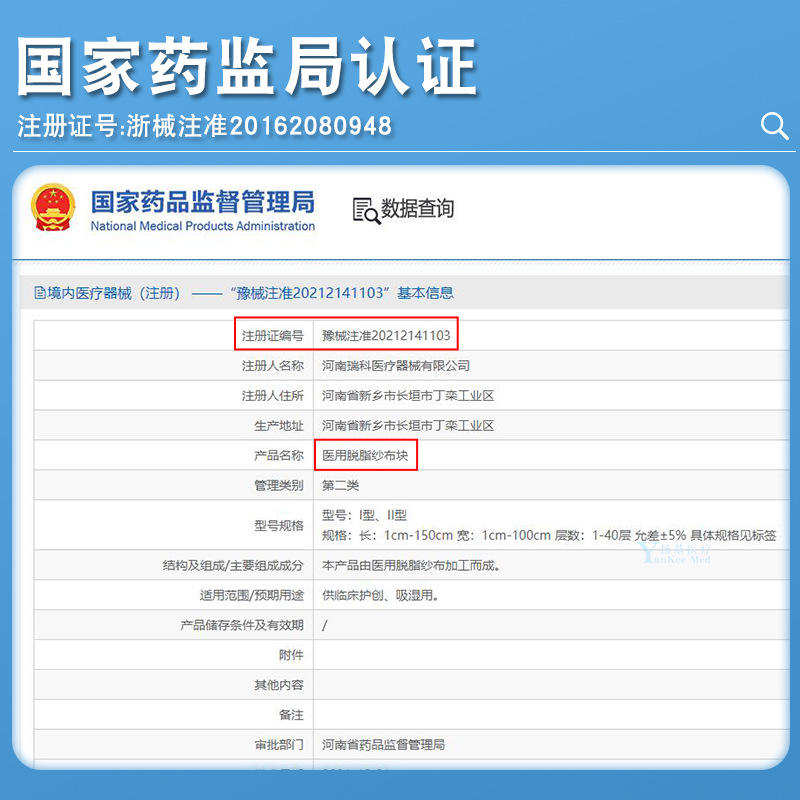This screenshot has width=800, height=800.
Task: Click the 审批部门 label
Action: (279, 745)
